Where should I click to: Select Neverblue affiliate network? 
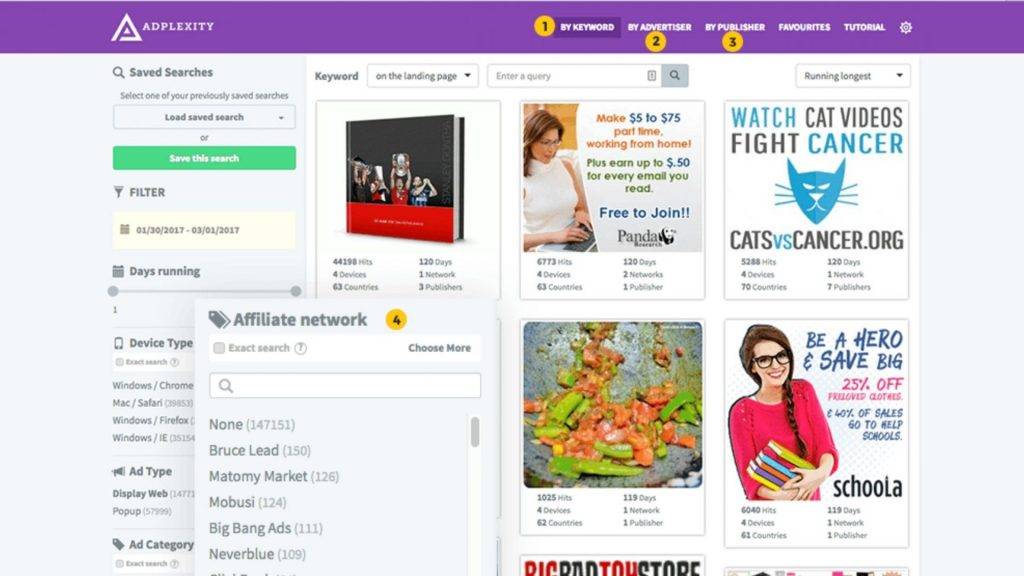point(257,554)
